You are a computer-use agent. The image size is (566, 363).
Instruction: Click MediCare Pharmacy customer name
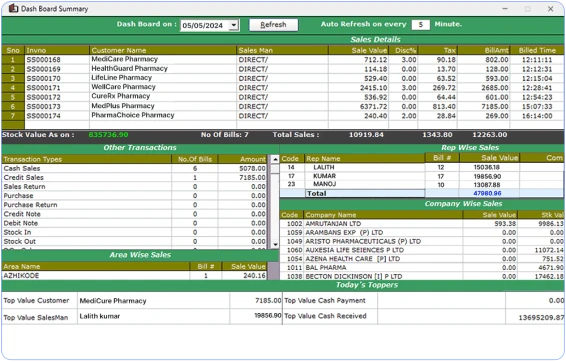[x=125, y=59]
